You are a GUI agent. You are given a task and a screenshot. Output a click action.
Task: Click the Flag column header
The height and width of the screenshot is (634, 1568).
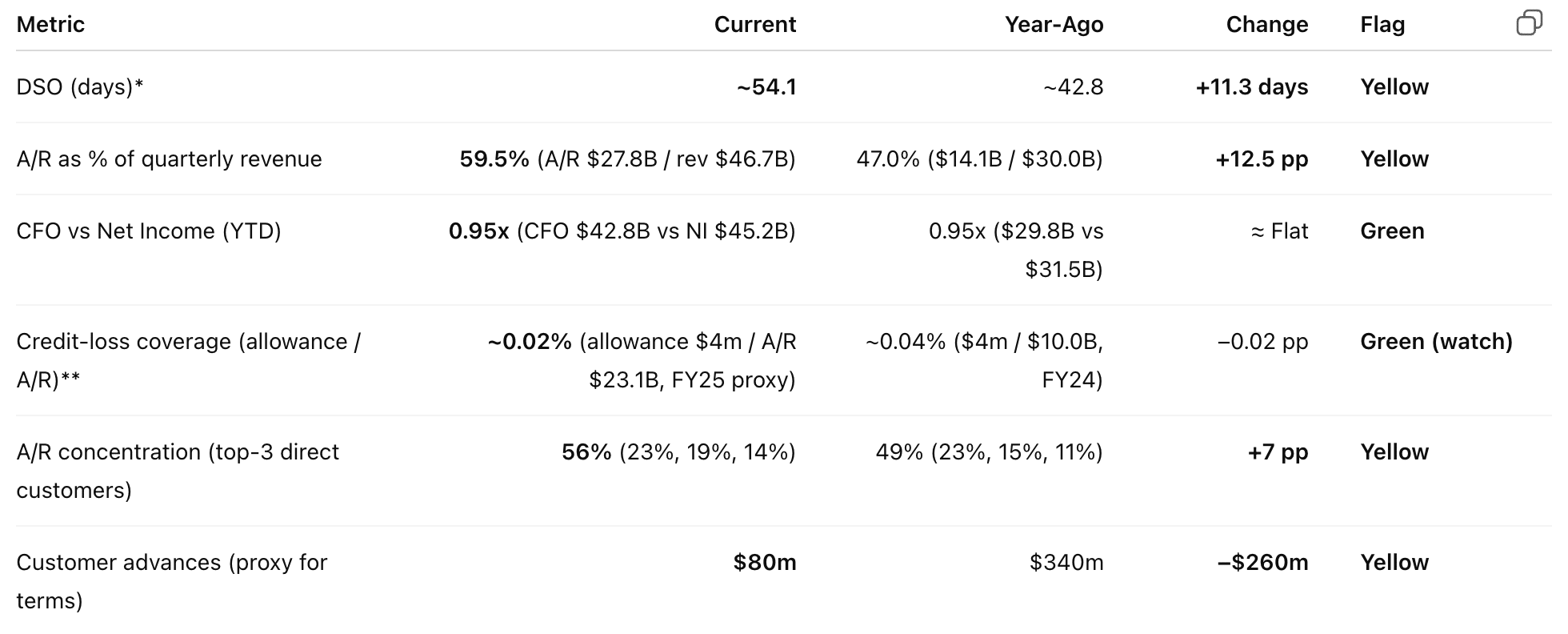(1382, 25)
